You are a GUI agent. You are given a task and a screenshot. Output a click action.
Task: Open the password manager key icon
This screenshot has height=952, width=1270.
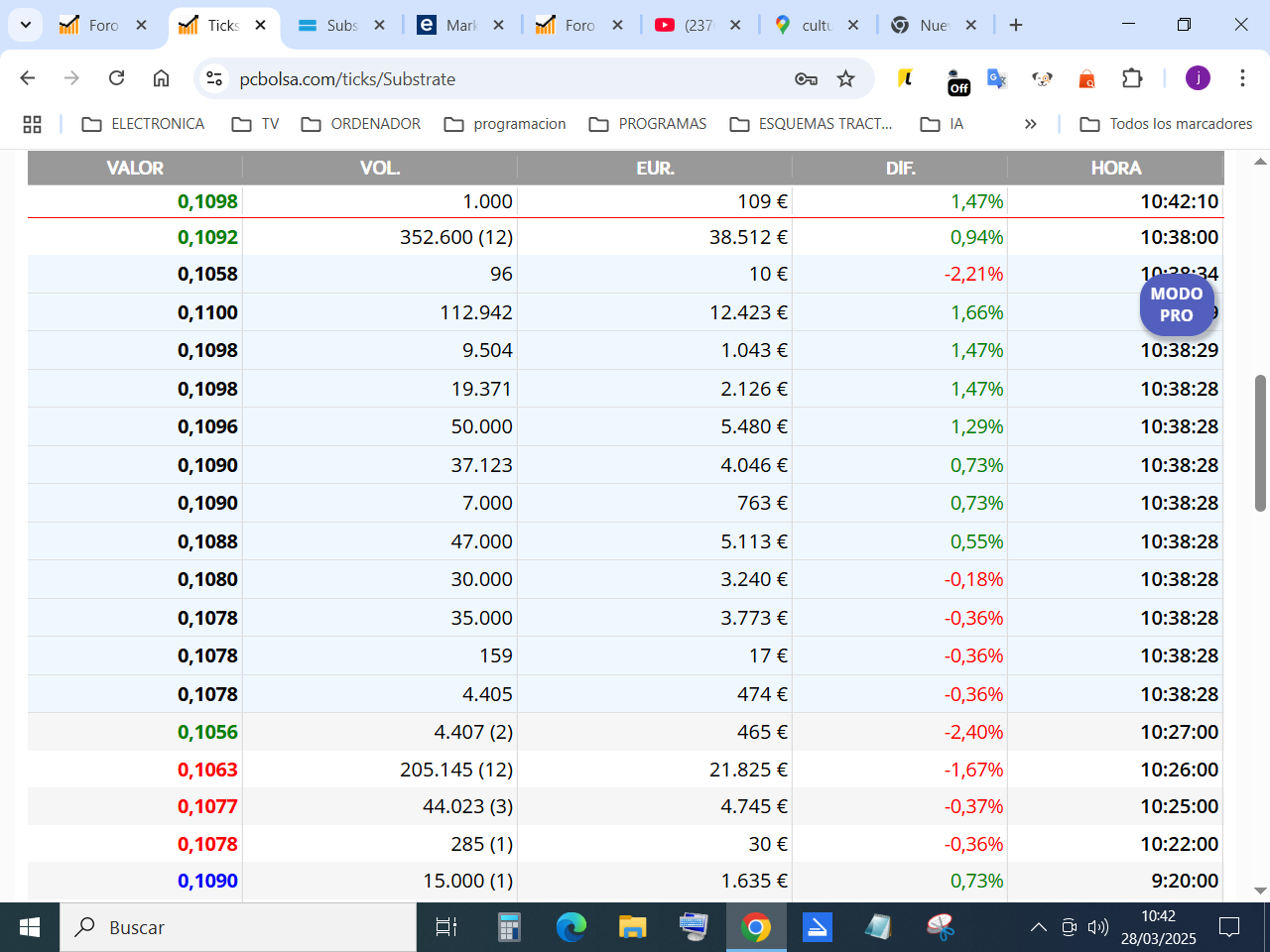point(806,78)
